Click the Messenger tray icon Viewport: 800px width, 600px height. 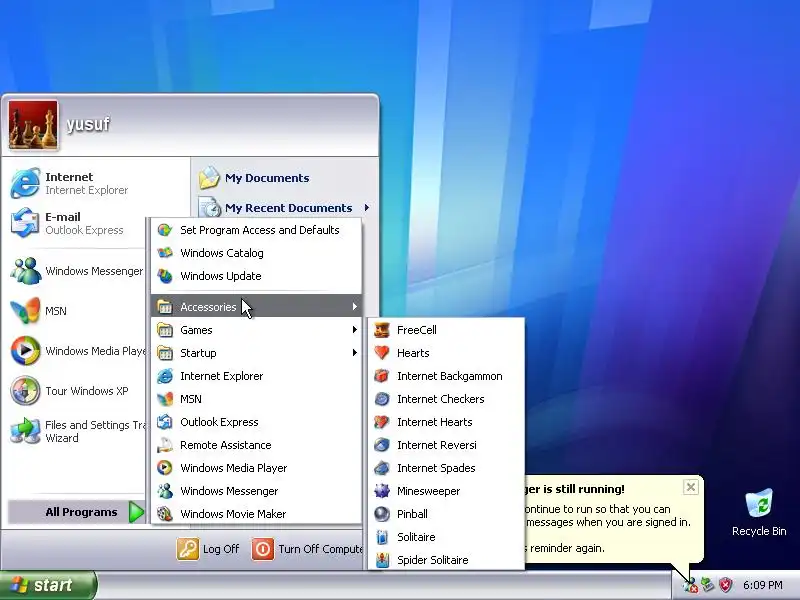pos(690,585)
